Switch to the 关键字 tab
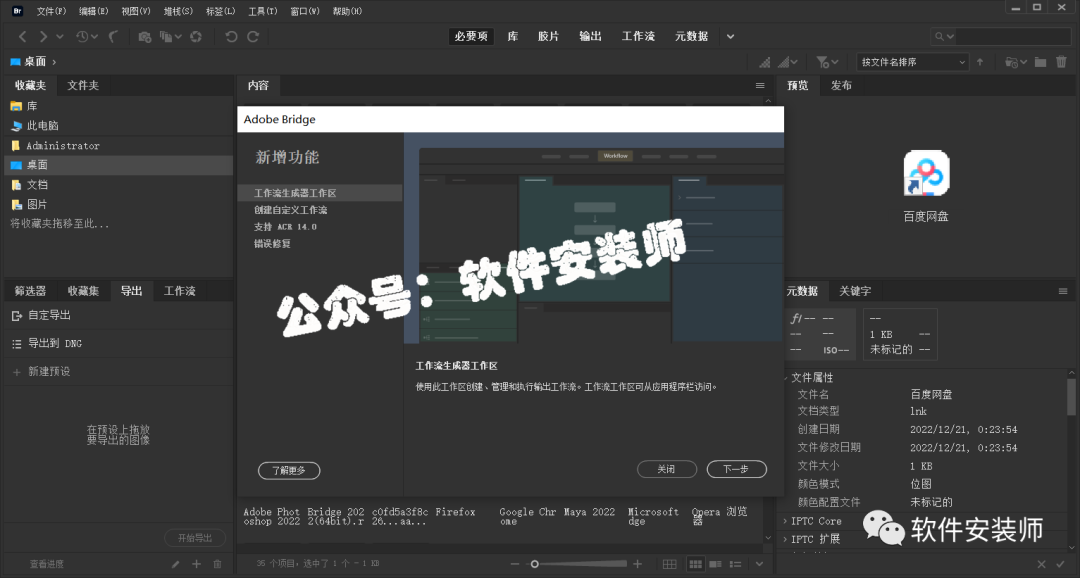1080x578 pixels. [855, 291]
